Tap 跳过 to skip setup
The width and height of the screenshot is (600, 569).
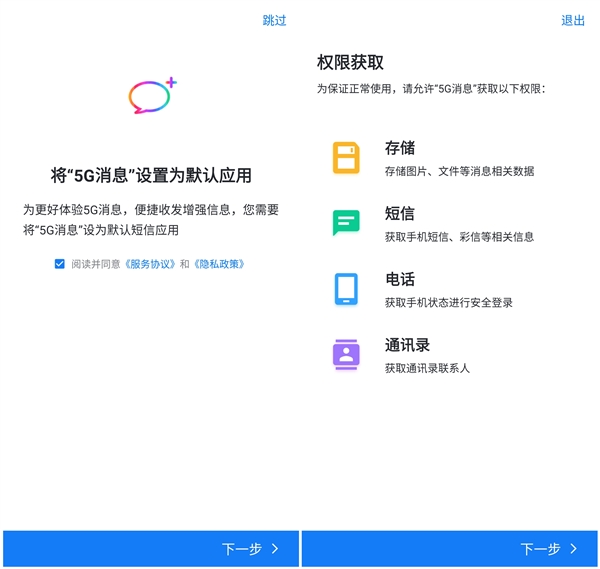[274, 21]
